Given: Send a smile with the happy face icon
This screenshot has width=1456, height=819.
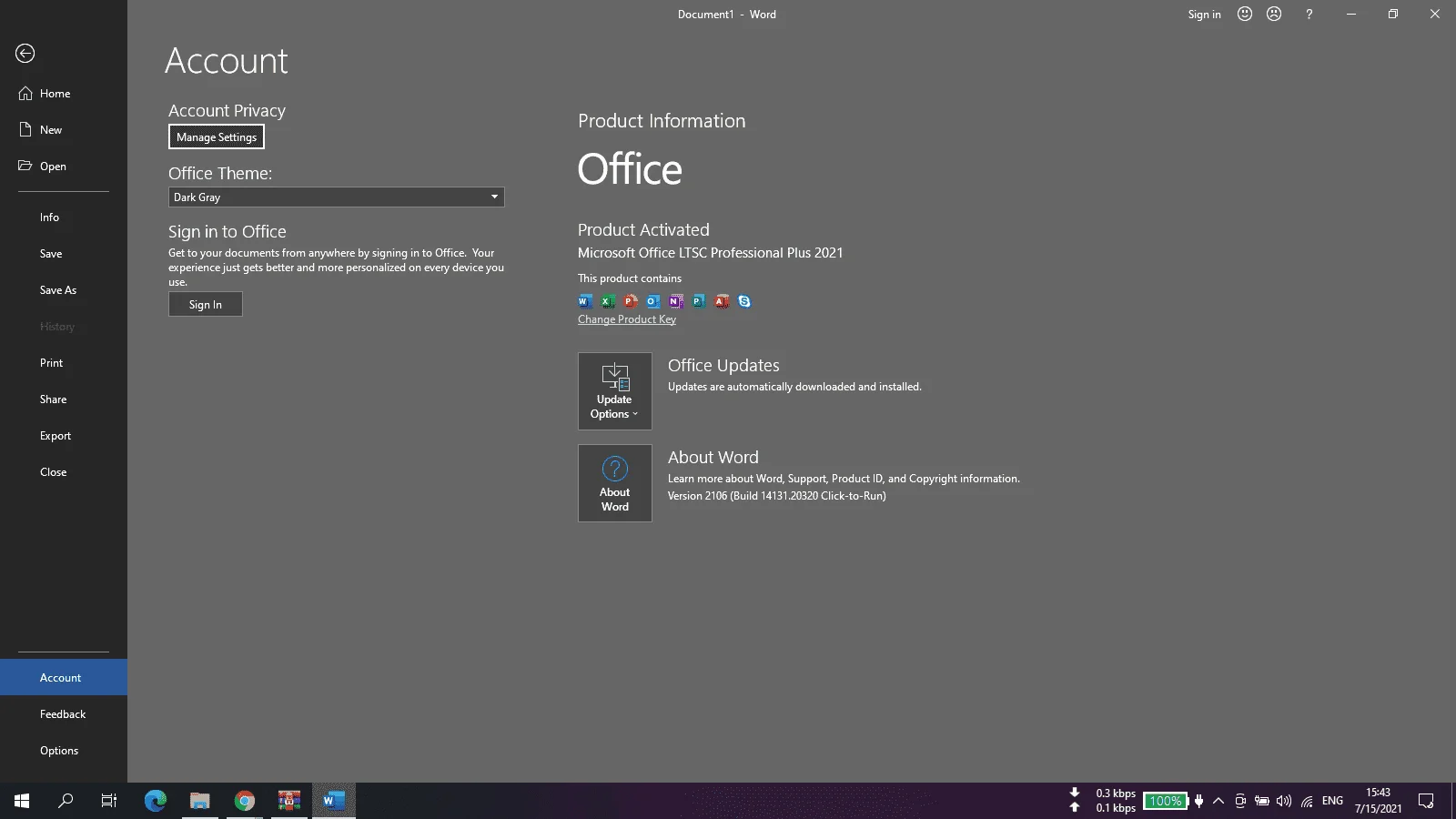Looking at the screenshot, I should pos(1245,14).
